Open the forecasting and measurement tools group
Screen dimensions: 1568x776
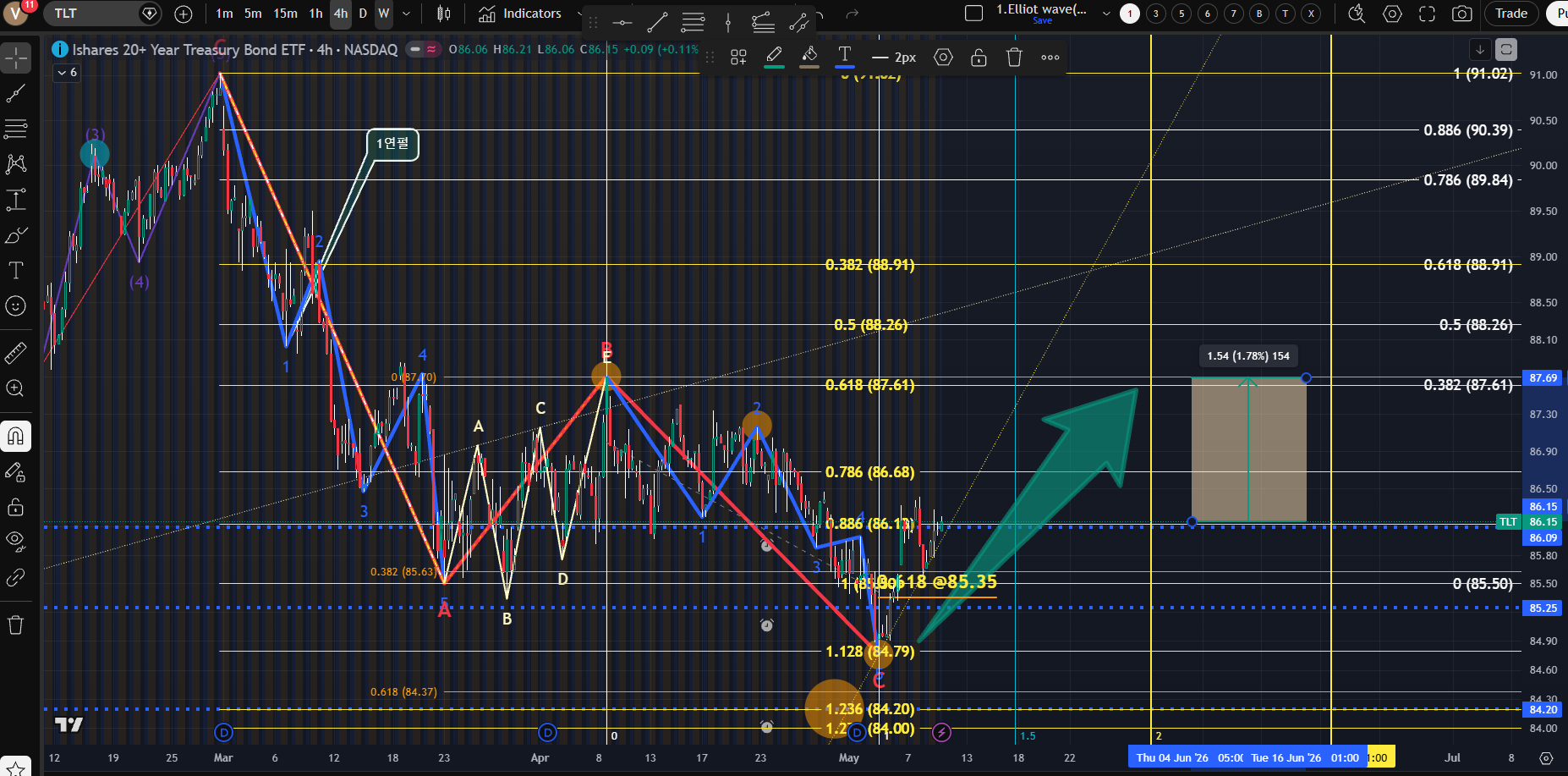coord(16,200)
